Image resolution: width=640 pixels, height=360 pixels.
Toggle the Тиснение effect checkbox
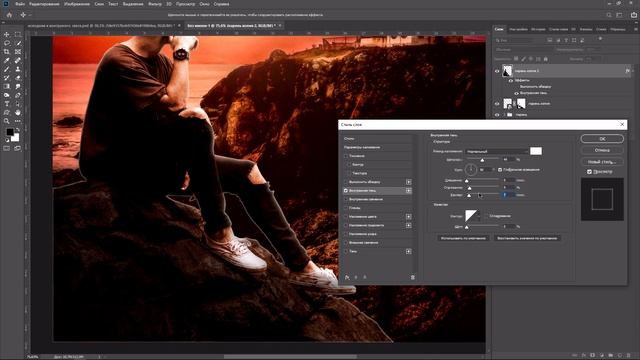point(346,156)
